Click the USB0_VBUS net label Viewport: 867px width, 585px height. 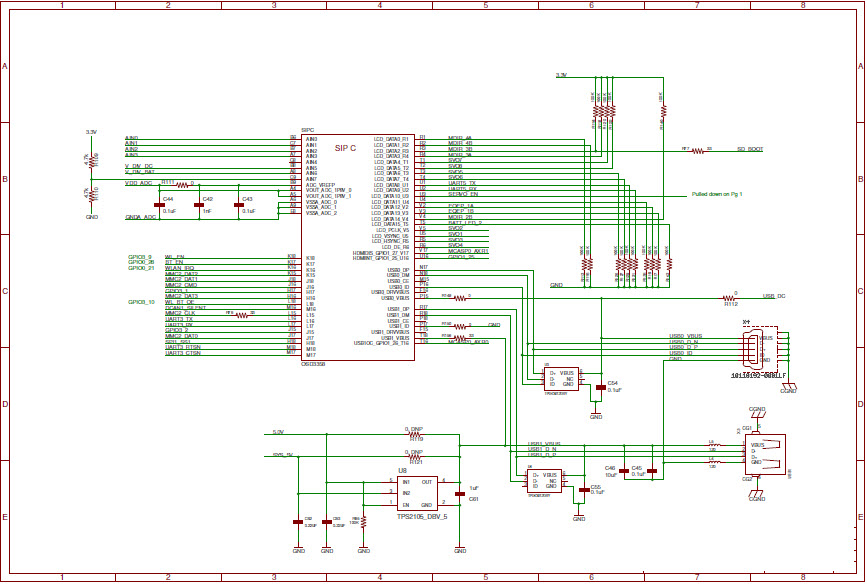686,336
